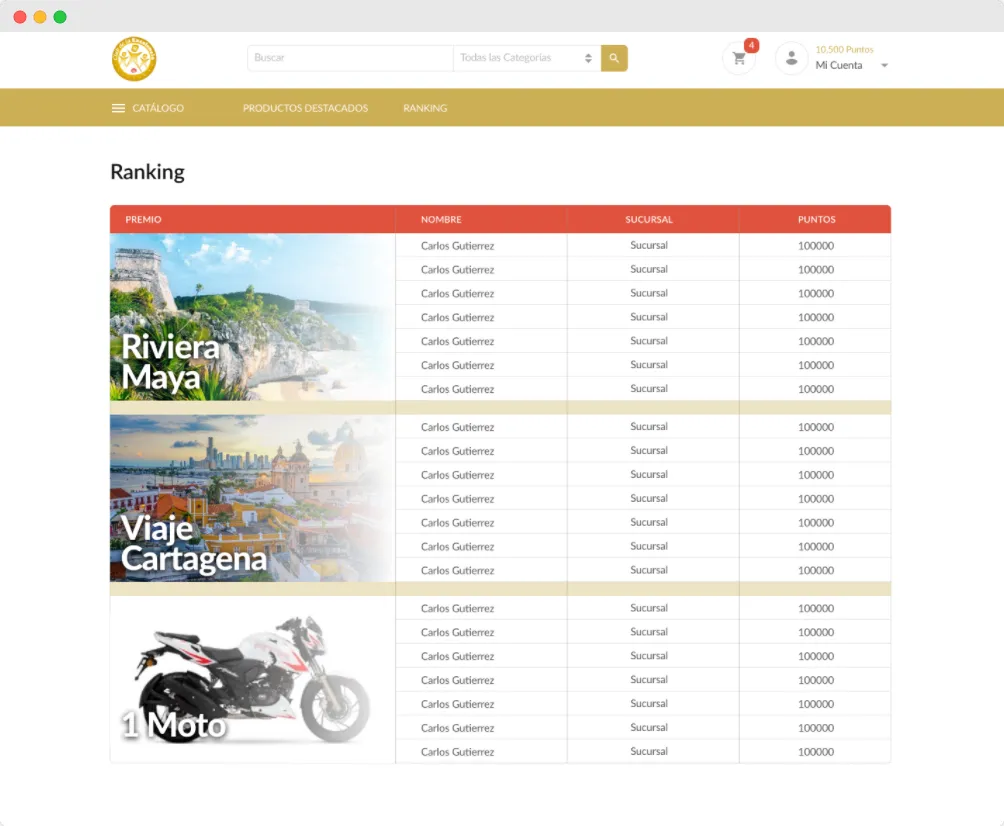This screenshot has height=826, width=1004.
Task: Select Productos Destacados in the navigation
Action: (x=305, y=108)
